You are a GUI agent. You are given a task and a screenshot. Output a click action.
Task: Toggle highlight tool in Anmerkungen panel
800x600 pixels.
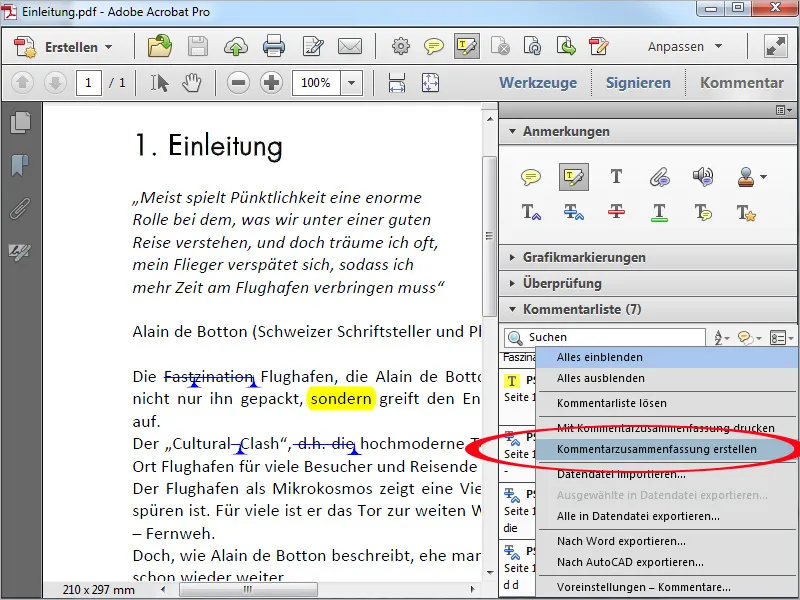pos(573,177)
